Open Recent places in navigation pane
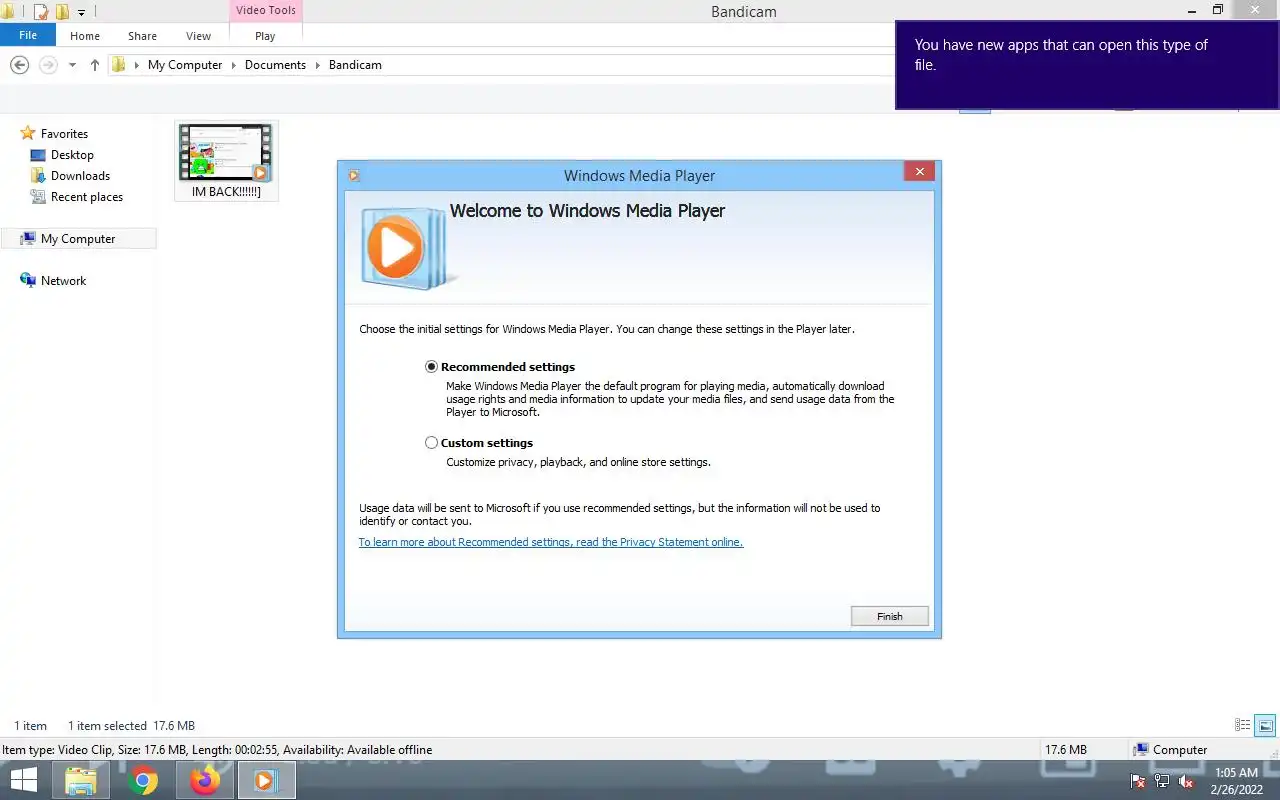 click(87, 197)
